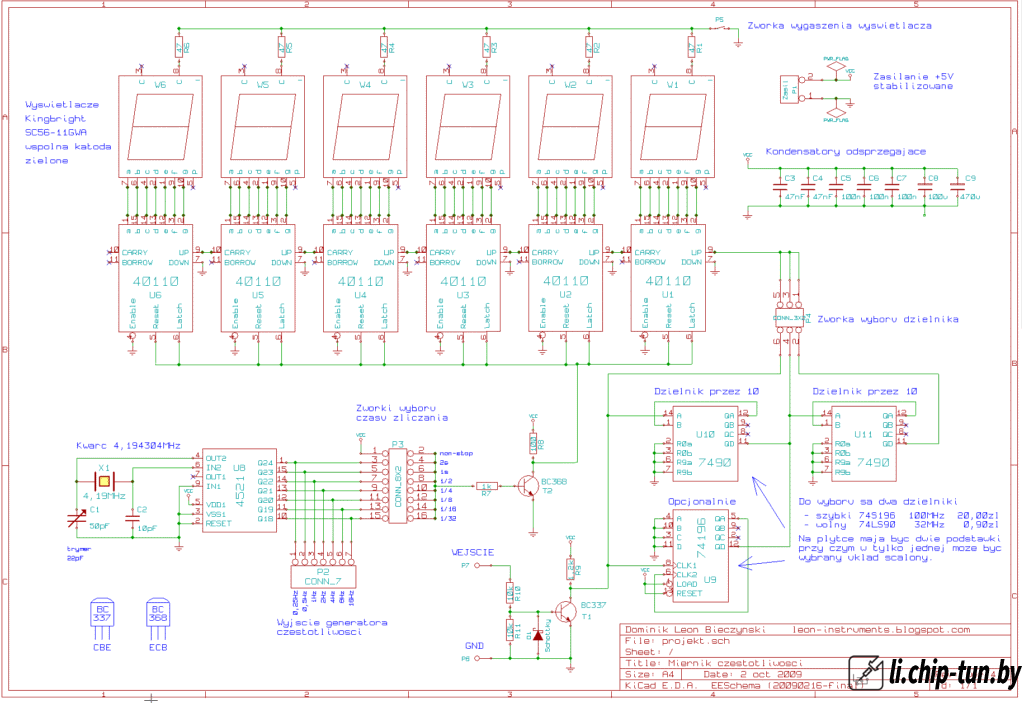This screenshot has height=703, width=1024.
Task: Pick the U4 40110 counter chip
Action: [x=360, y=278]
